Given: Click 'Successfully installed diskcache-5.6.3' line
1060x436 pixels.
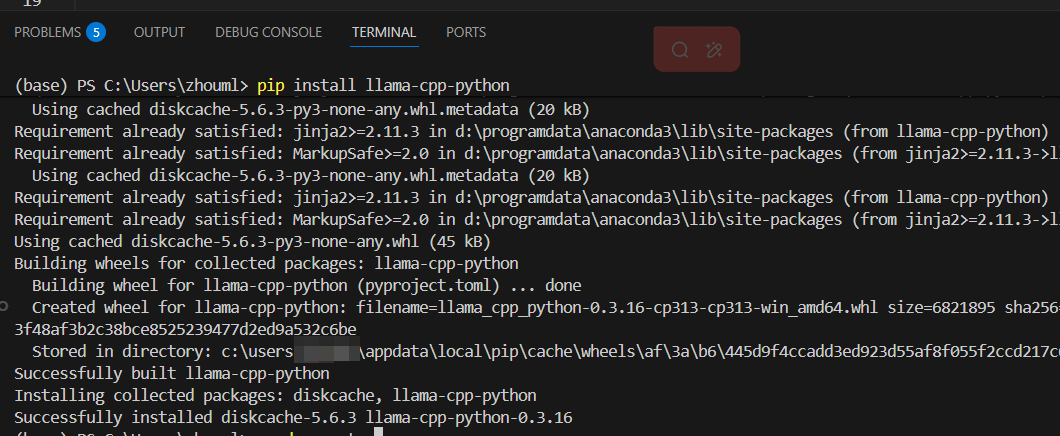Looking at the screenshot, I should pos(293,418).
